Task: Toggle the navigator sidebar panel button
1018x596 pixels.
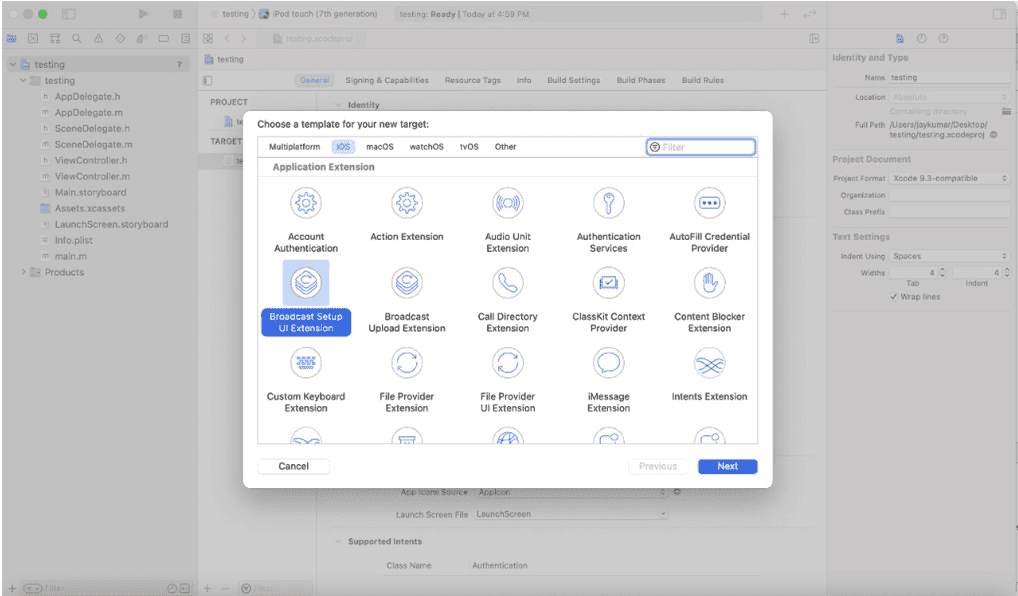Action: click(x=68, y=14)
